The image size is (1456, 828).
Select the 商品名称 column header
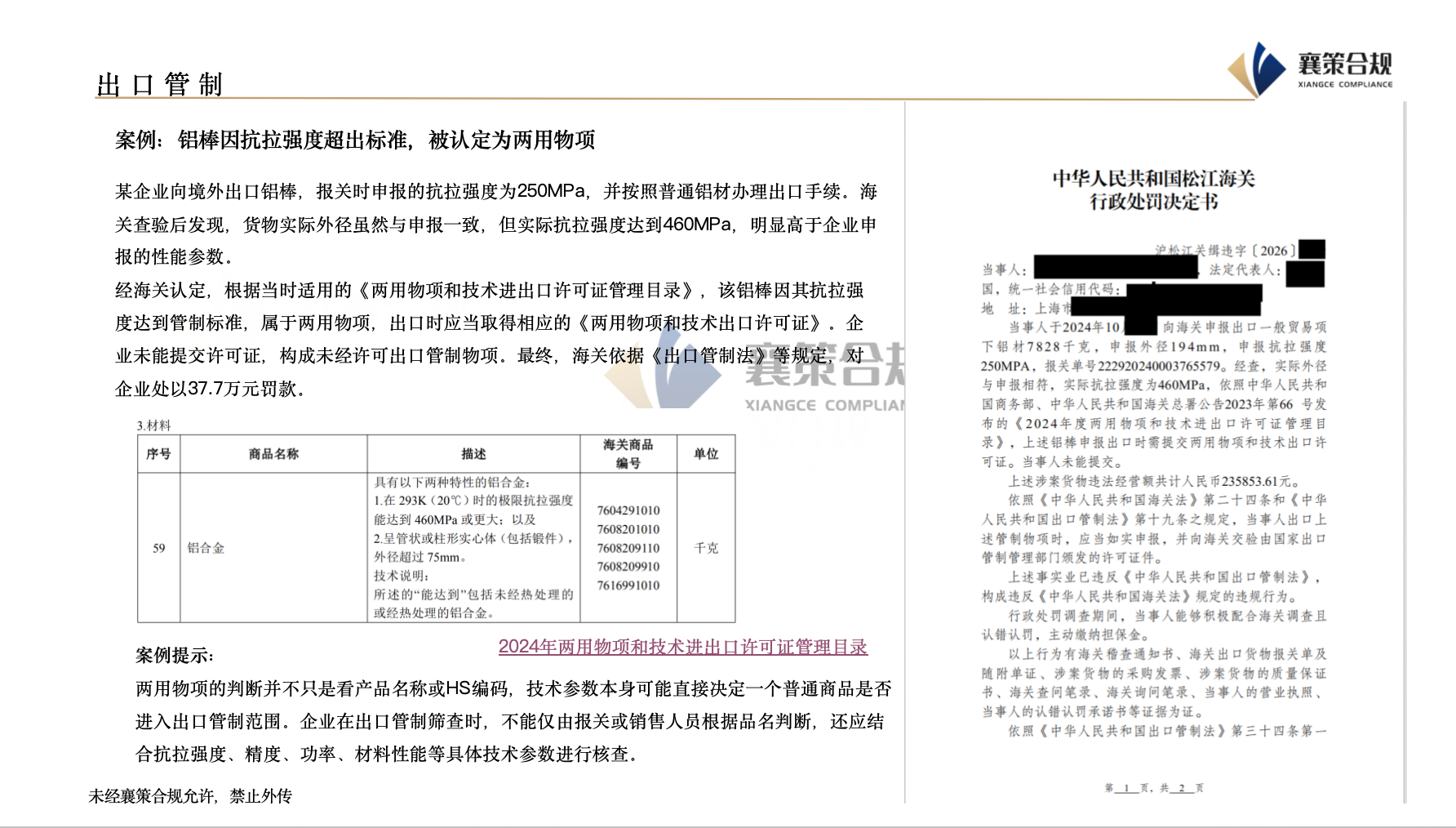pos(273,454)
